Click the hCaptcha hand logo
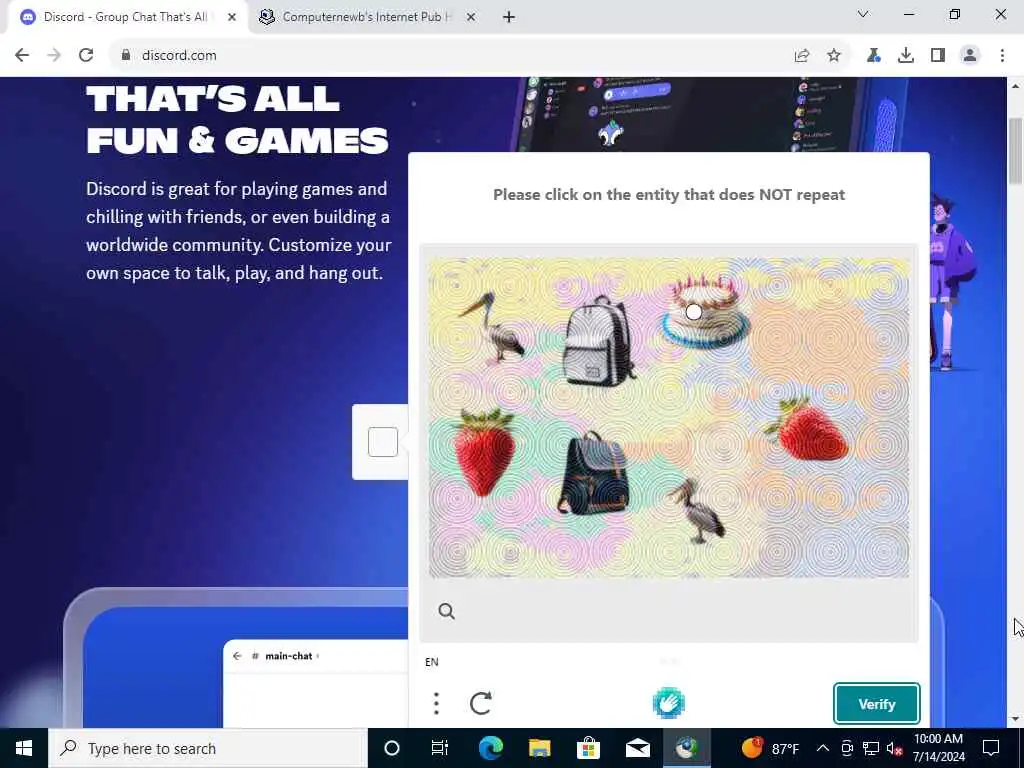 (668, 703)
